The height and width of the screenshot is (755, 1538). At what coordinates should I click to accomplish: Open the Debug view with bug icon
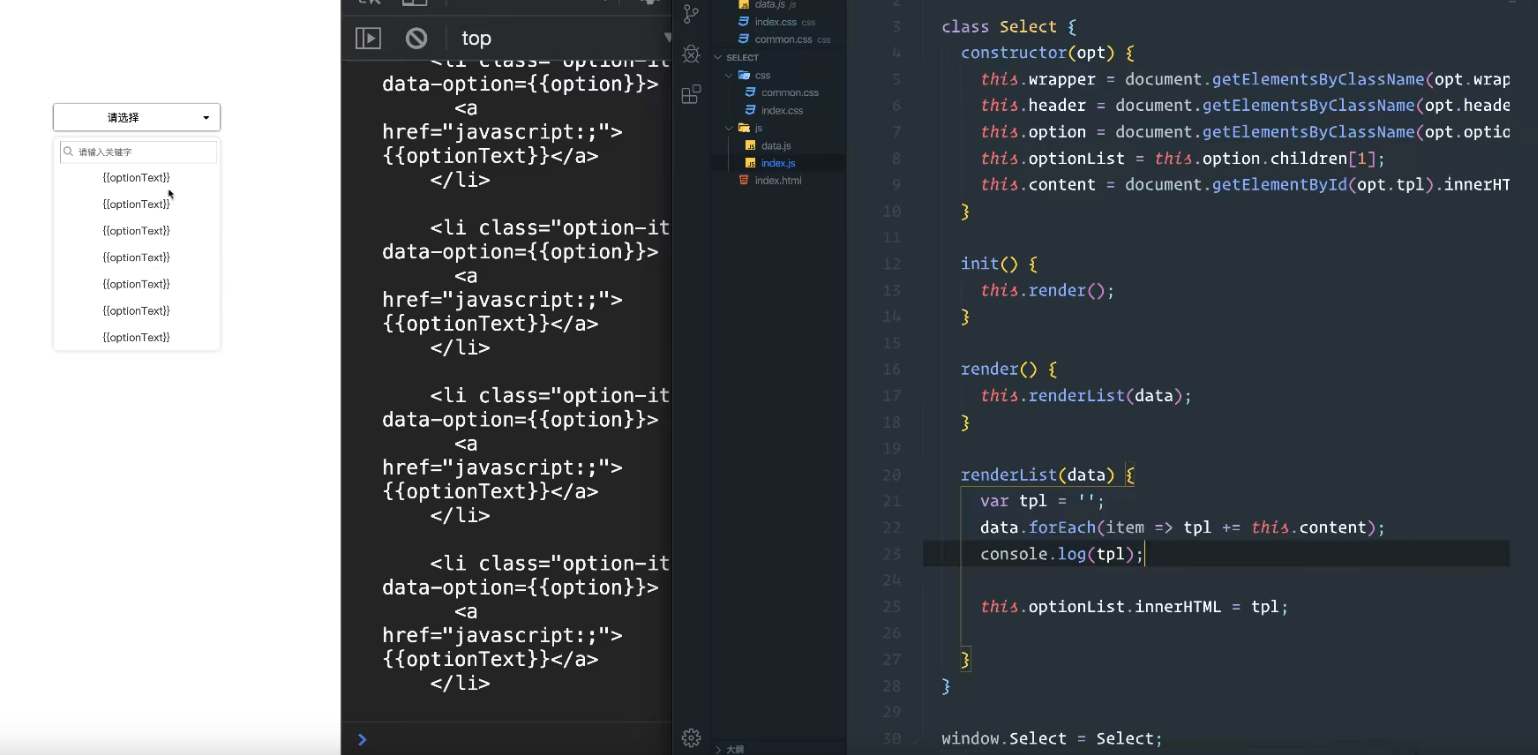tap(690, 54)
